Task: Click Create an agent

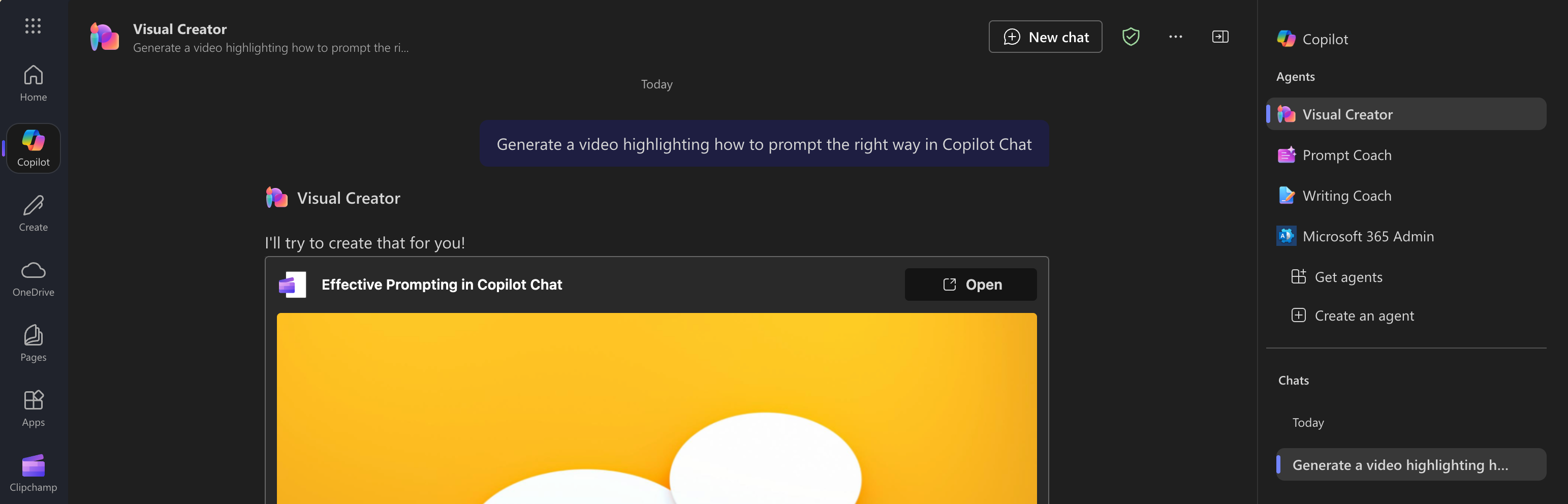Action: [x=1352, y=316]
